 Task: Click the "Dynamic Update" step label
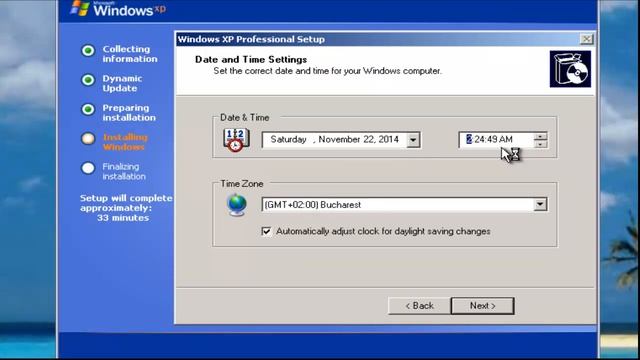(x=122, y=83)
